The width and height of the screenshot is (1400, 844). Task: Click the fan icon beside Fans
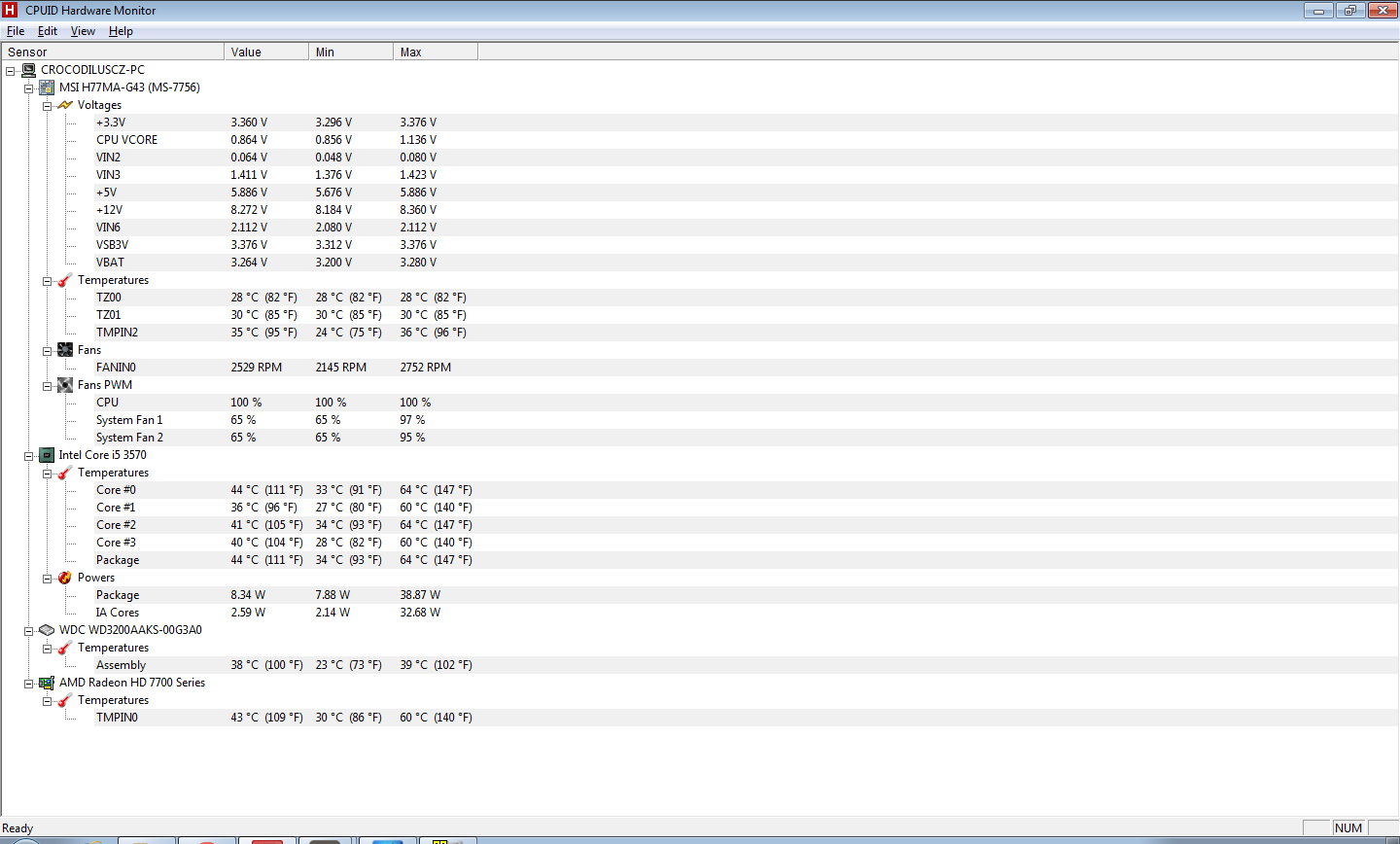click(65, 350)
